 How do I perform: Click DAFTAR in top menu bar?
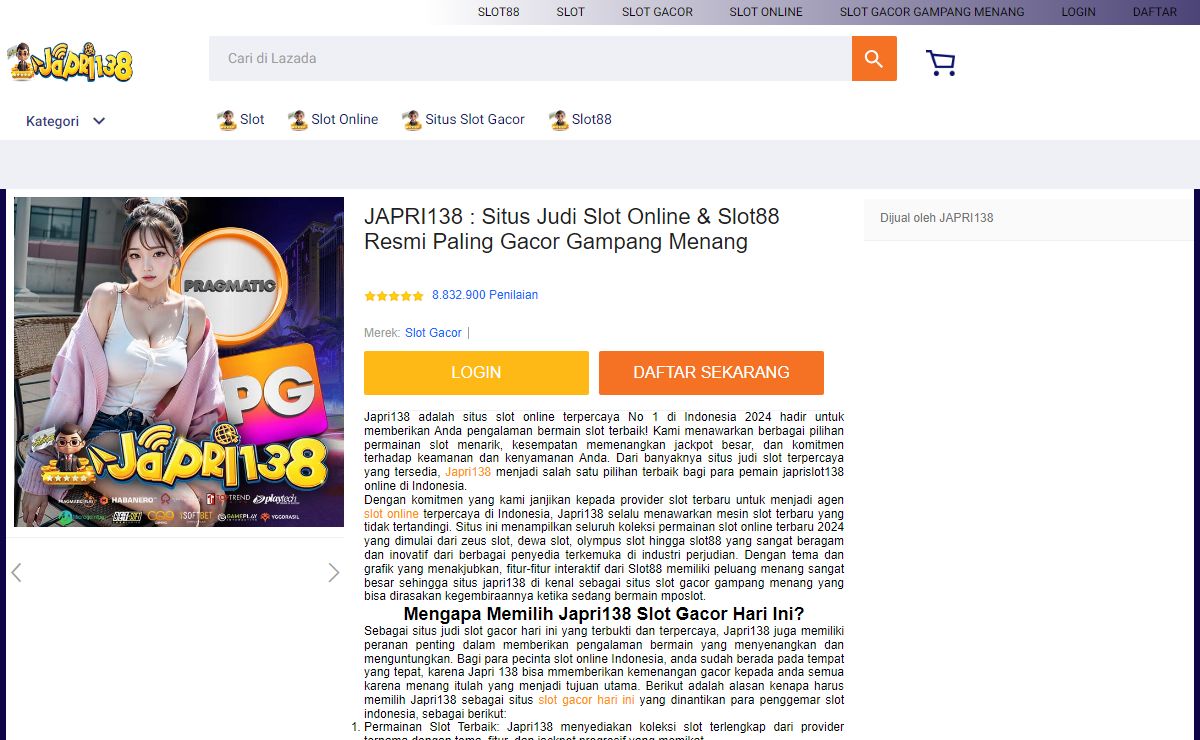1155,12
